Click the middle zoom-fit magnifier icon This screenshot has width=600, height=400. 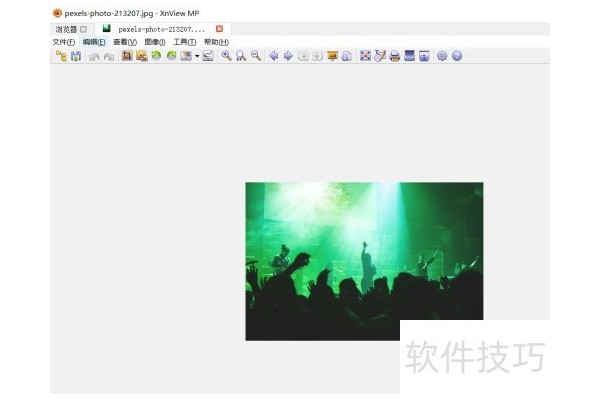coord(241,56)
